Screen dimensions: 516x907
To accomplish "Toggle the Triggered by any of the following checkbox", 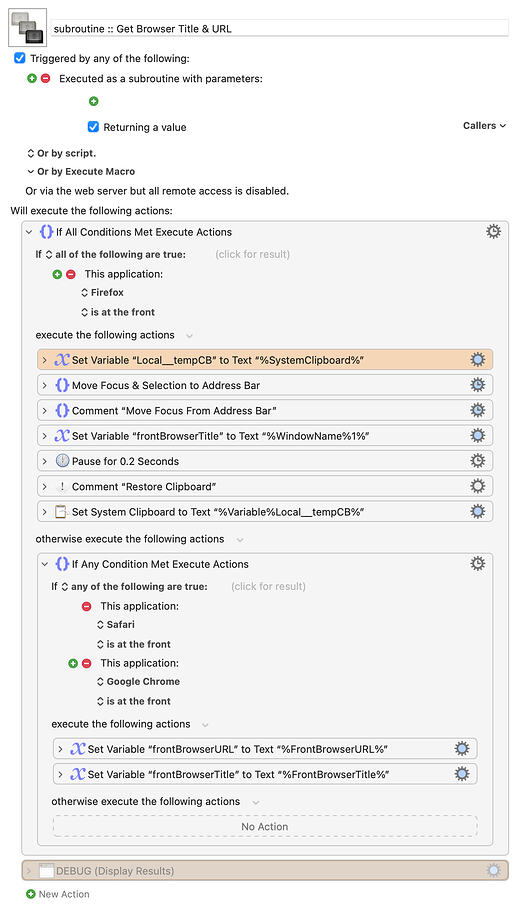I will [20, 58].
